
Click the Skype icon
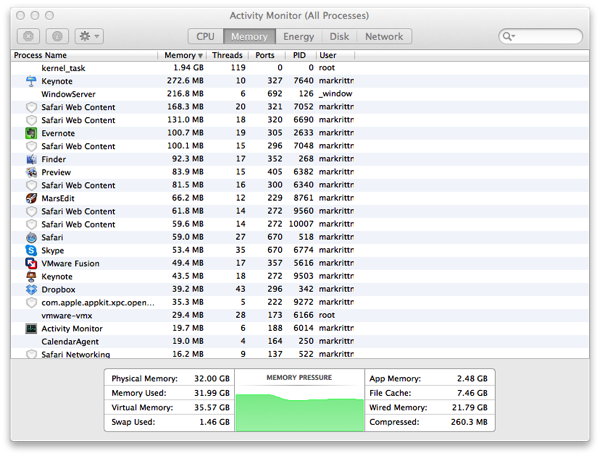[x=31, y=250]
